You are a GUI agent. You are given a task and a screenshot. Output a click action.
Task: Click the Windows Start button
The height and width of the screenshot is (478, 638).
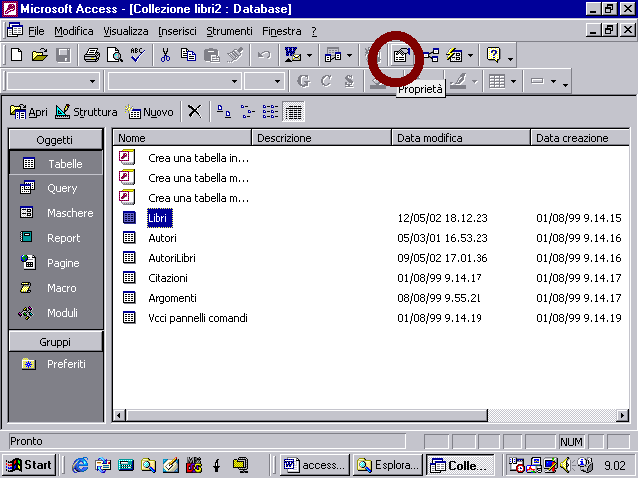(x=29, y=465)
